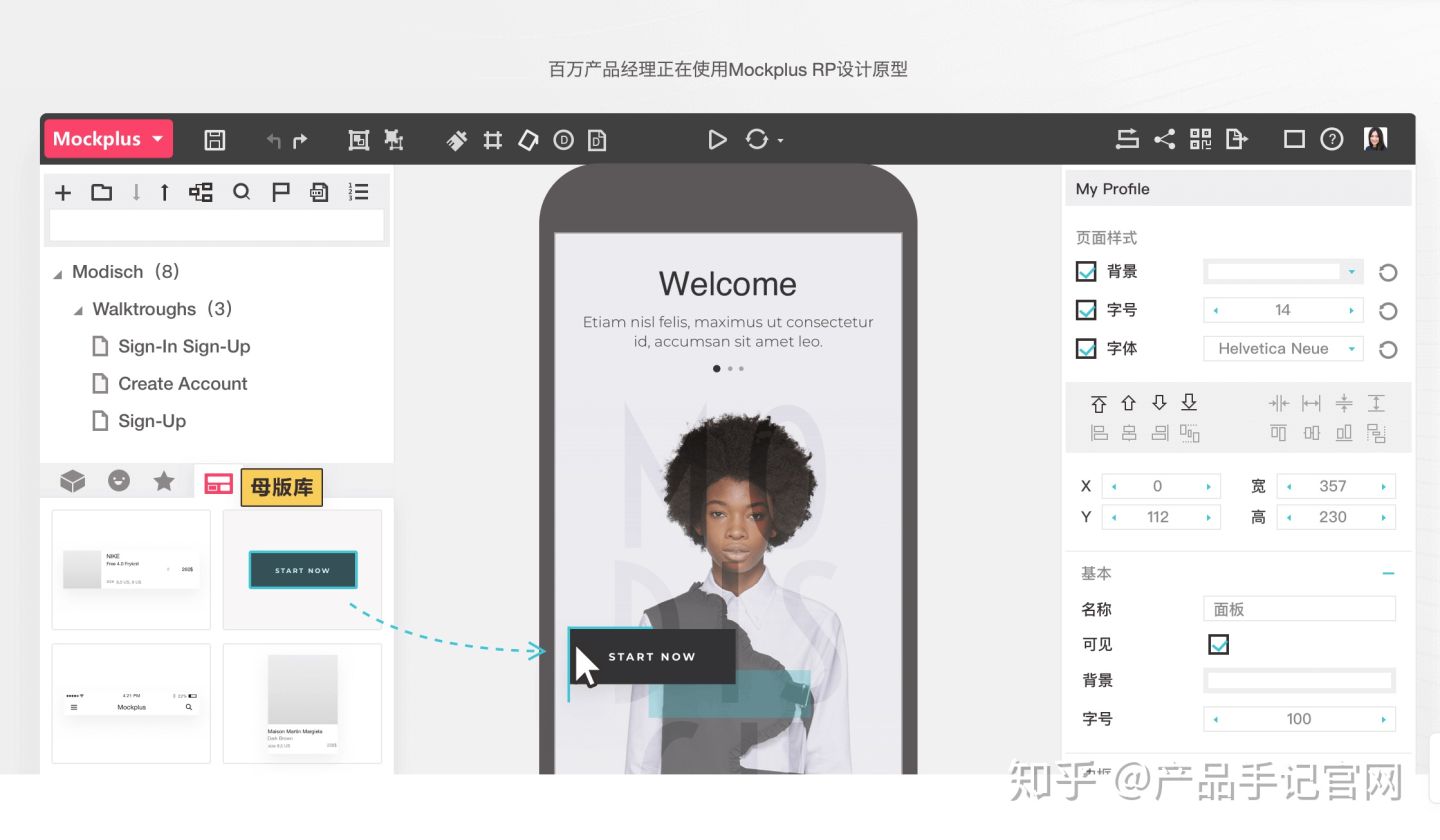Click the Share icon in toolbar

tap(1164, 140)
